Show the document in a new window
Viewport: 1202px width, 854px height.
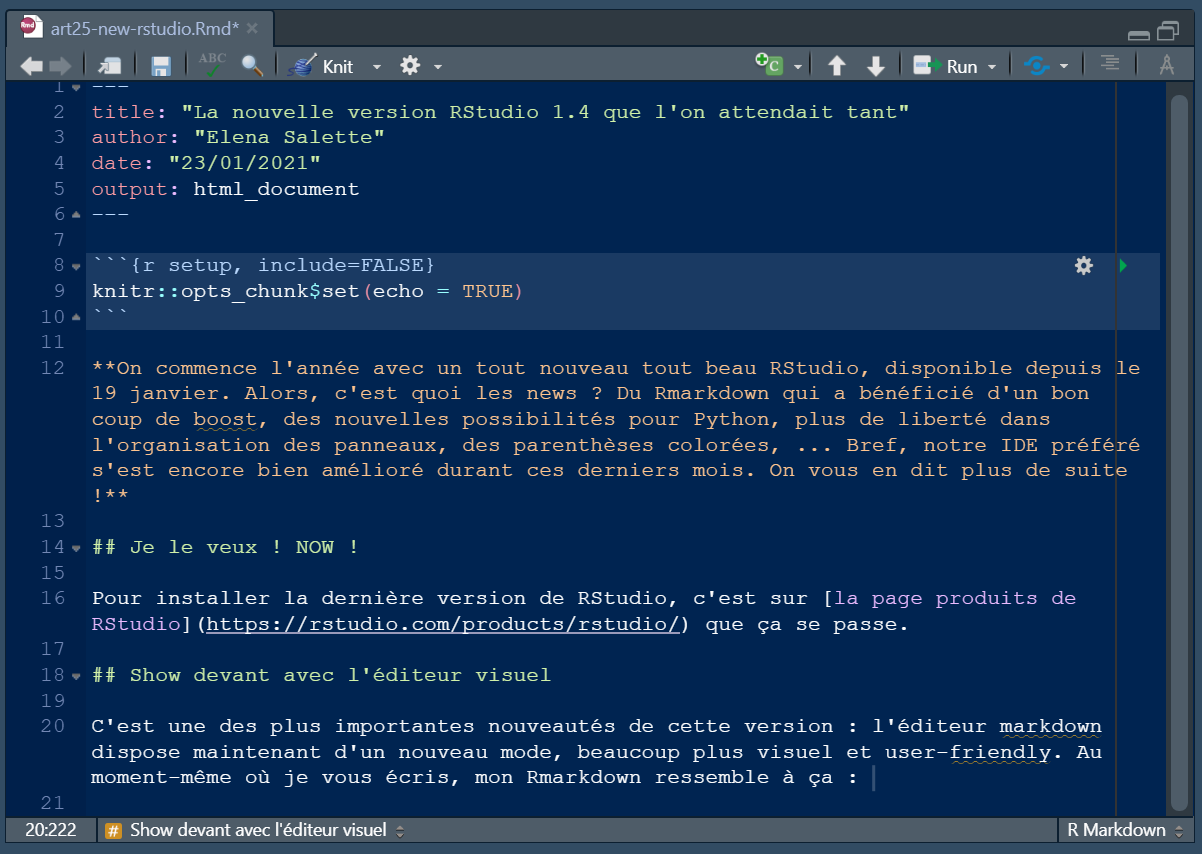click(109, 66)
